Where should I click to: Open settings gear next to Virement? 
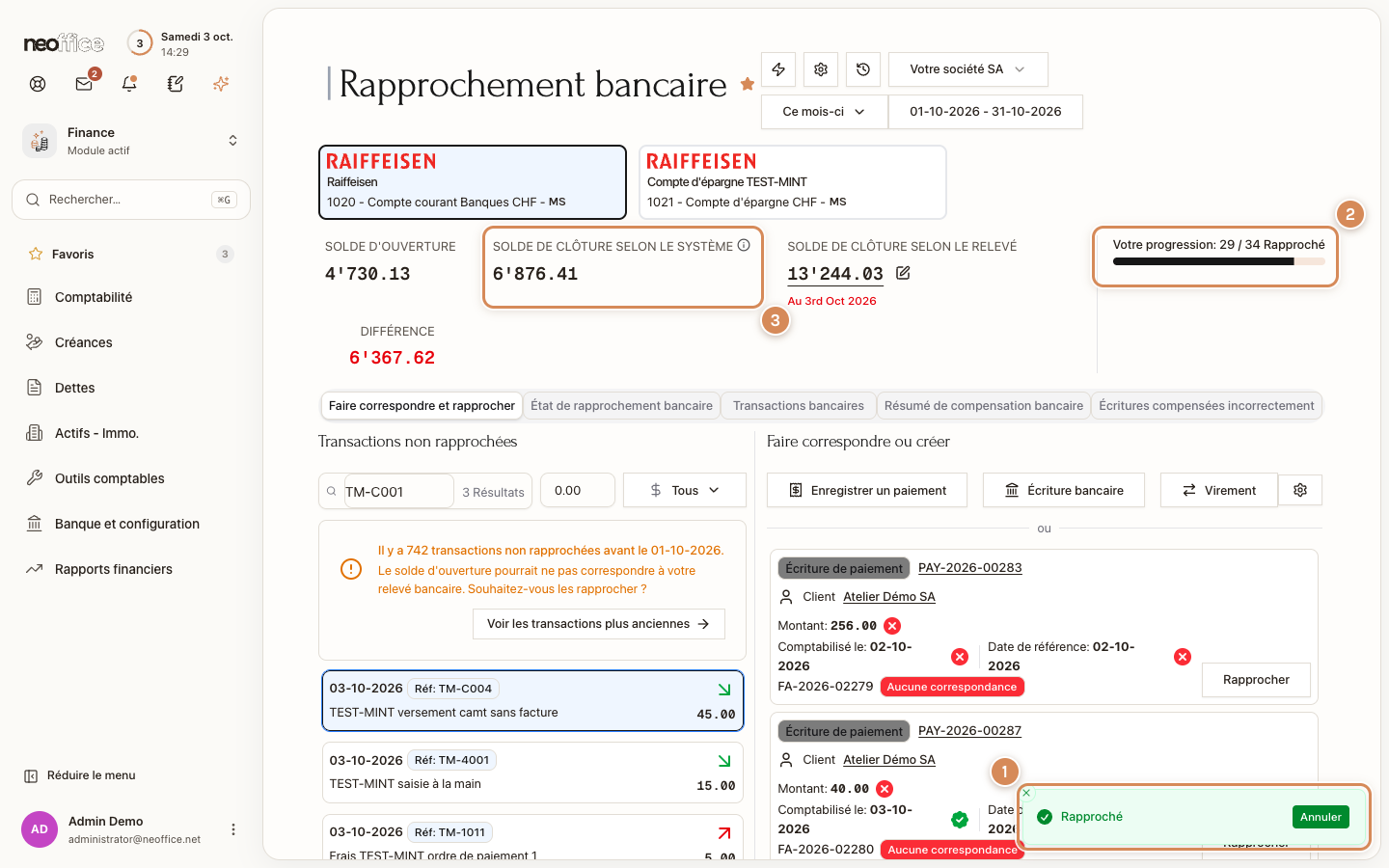1300,490
